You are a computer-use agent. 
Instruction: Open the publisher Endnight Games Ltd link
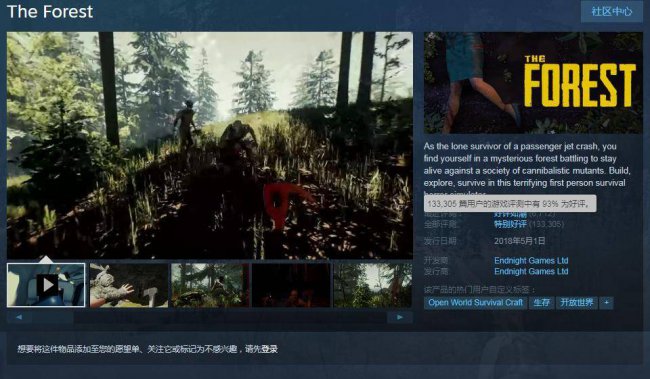[531, 271]
